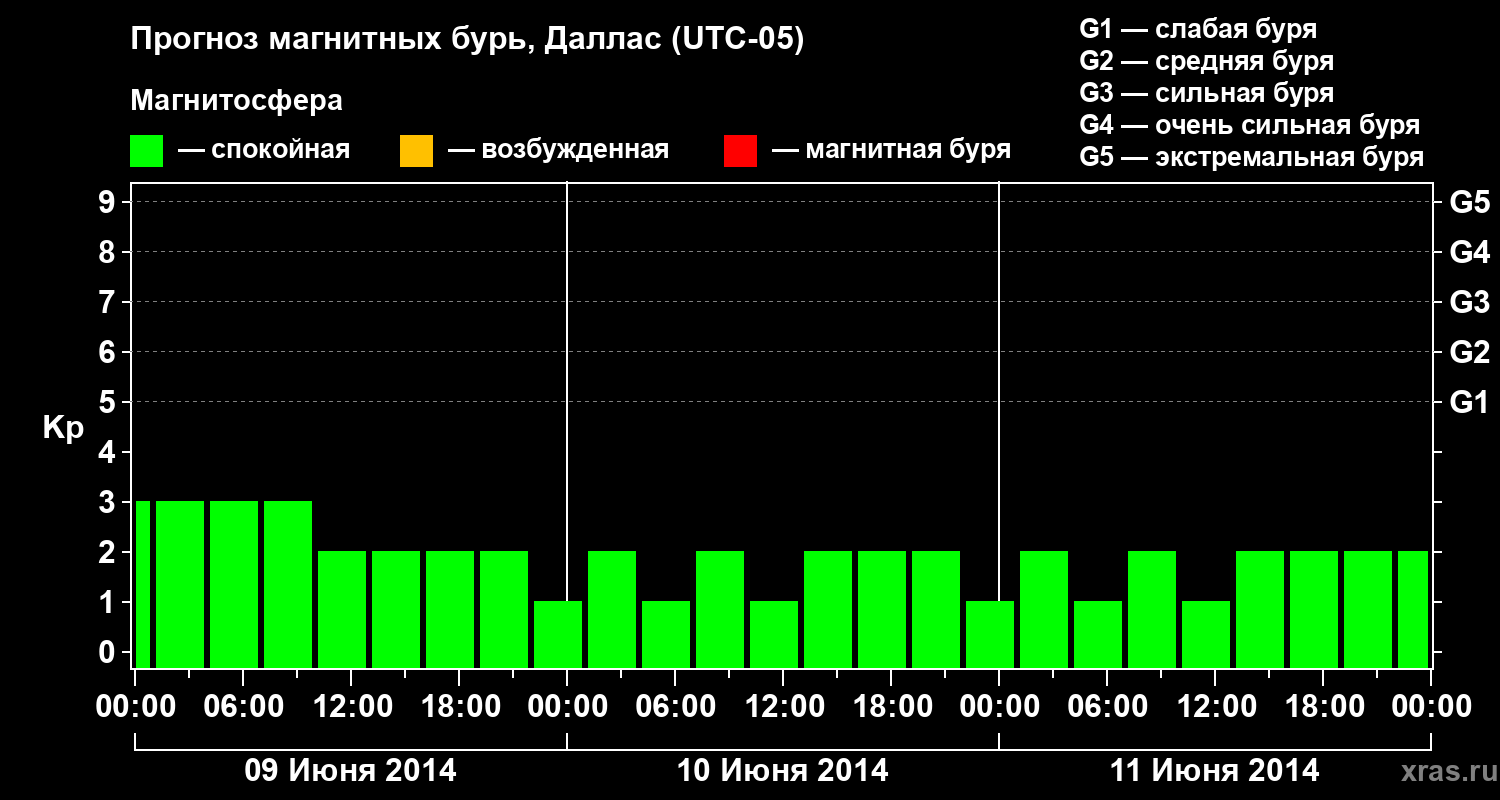Click the '10 Июня 2014' date label
This screenshot has width=1500, height=800.
click(783, 771)
